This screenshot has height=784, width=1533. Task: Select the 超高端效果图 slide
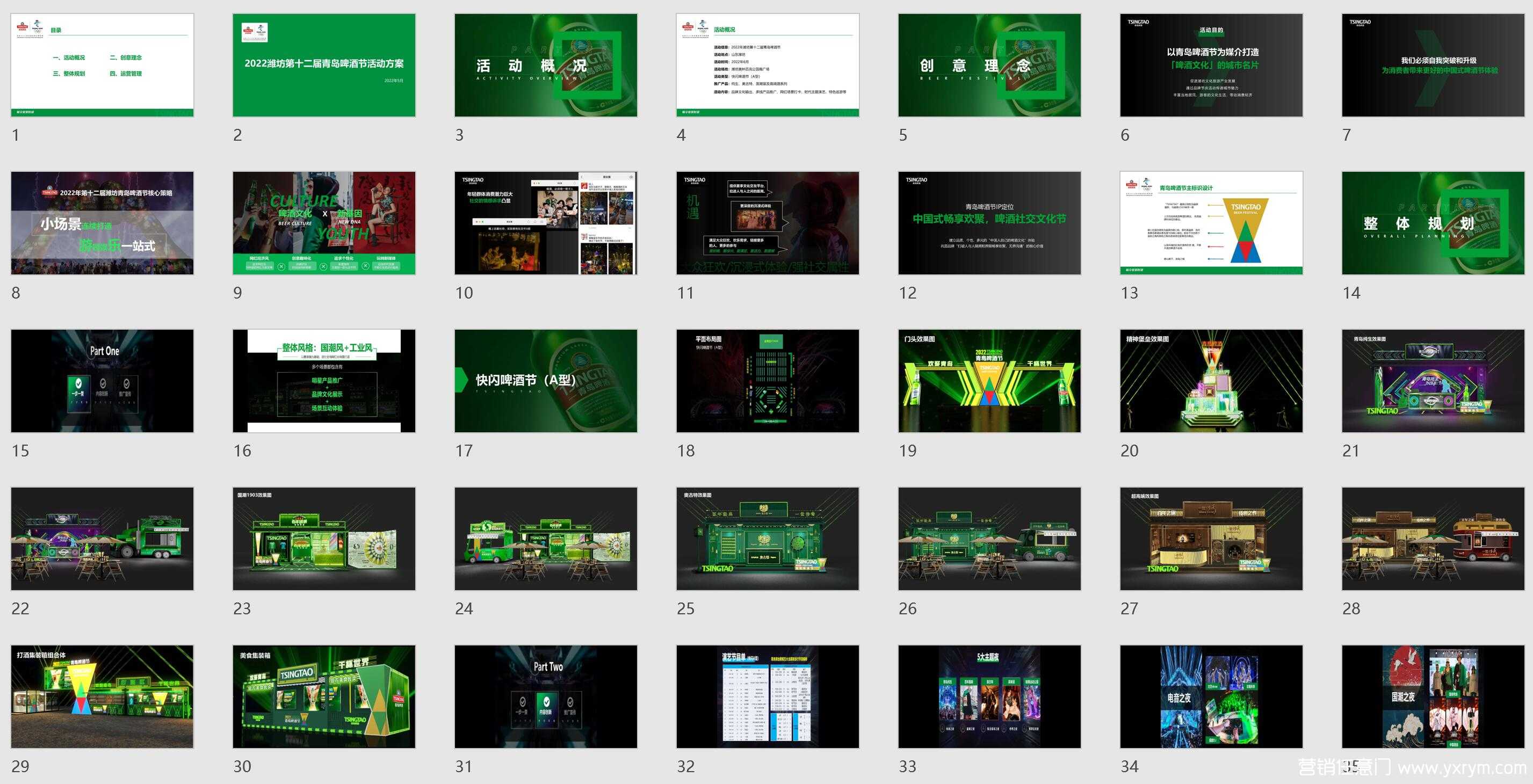pos(1212,539)
